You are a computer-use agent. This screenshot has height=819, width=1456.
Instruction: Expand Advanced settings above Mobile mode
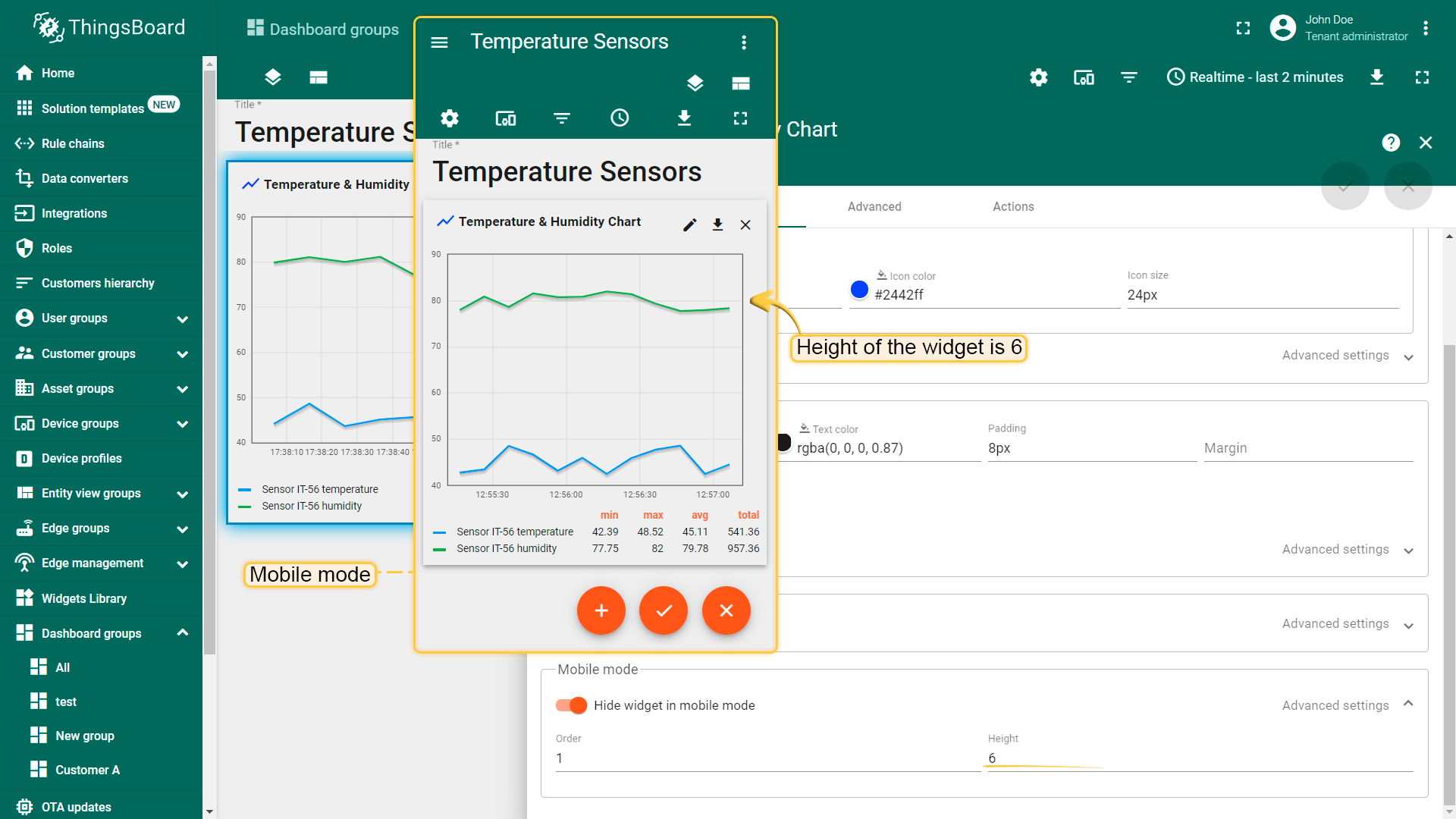tap(1348, 624)
